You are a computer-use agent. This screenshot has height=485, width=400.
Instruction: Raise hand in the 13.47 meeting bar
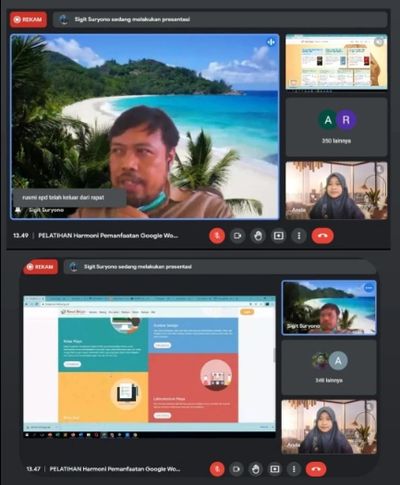point(256,469)
